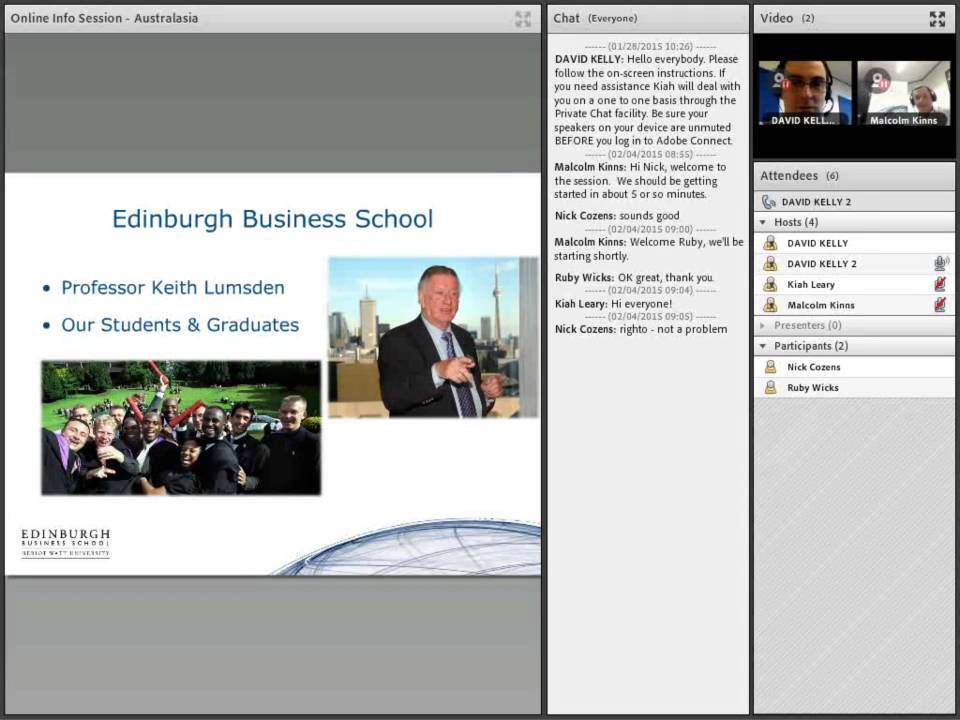Click Nick Cozens 'sounds good' chat message
Screen dimensions: 960x720
pyautogui.click(x=617, y=216)
